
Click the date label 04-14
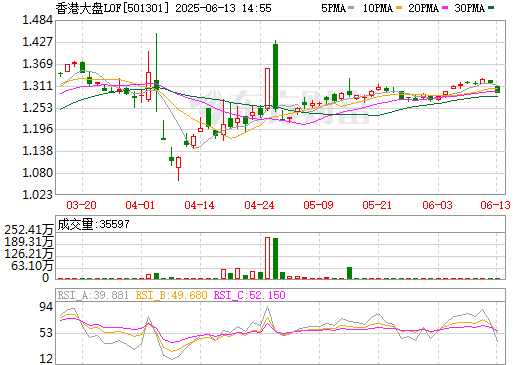click(x=199, y=205)
